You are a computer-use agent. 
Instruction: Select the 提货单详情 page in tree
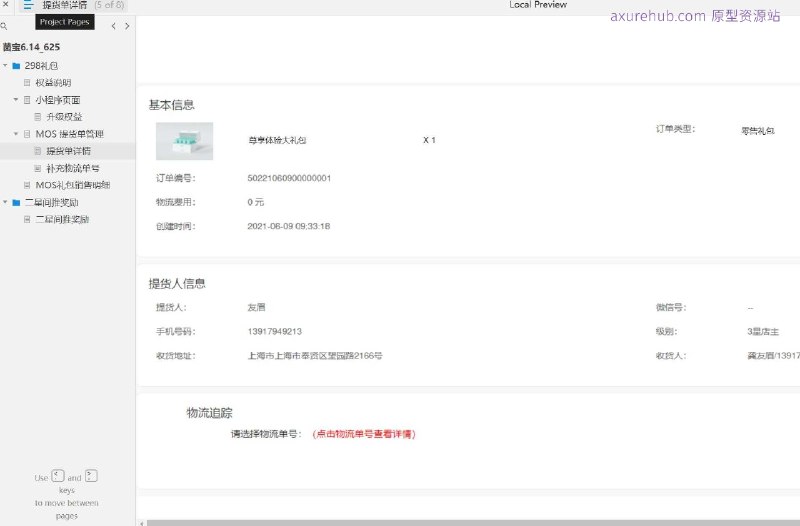point(68,151)
